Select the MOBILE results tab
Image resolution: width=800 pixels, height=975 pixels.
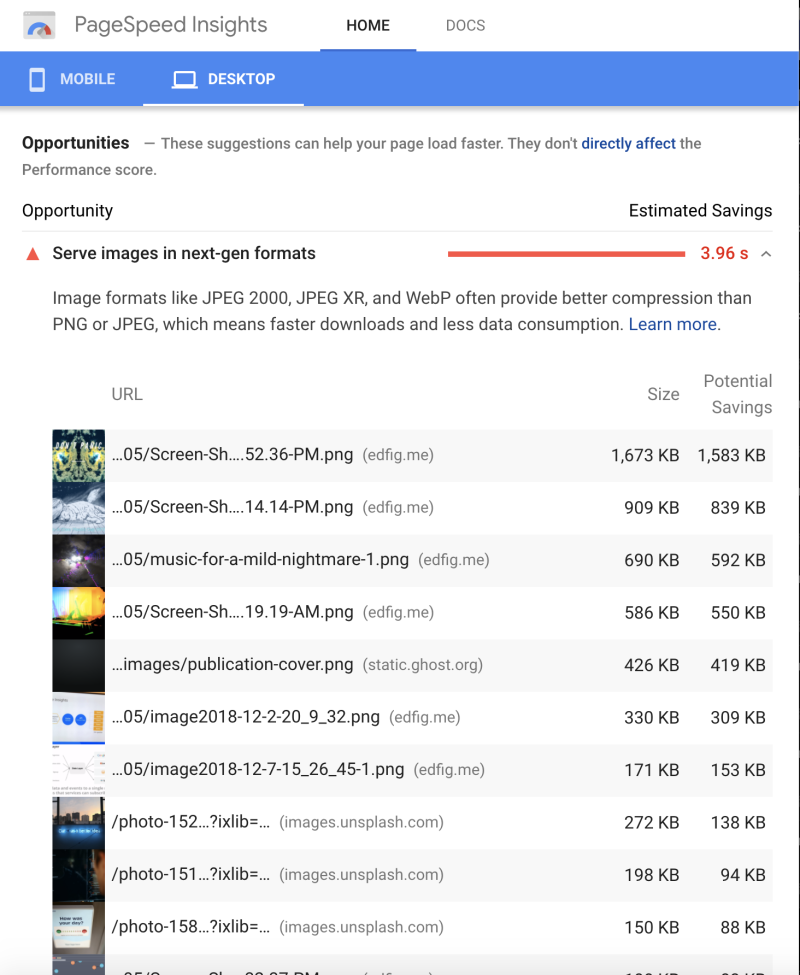72,79
